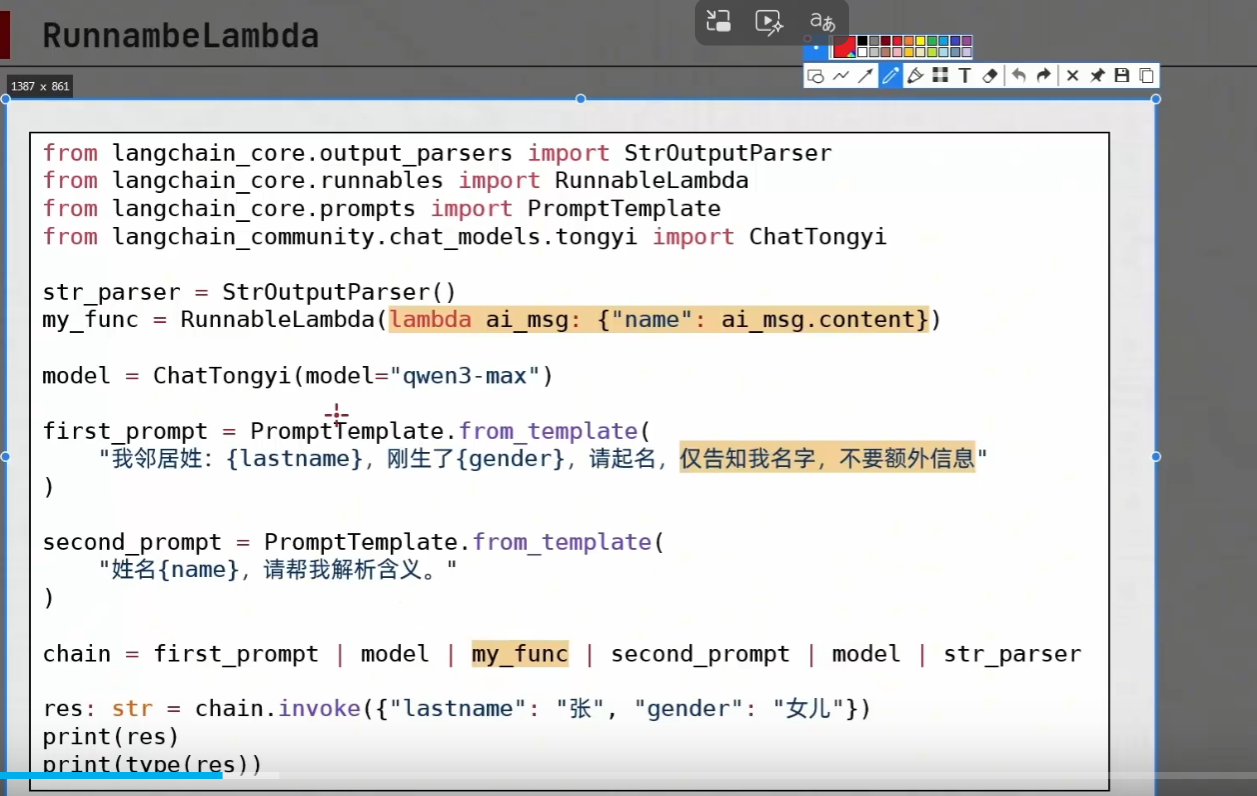Copy the screenshot to clipboard
1257x796 pixels.
[1147, 76]
